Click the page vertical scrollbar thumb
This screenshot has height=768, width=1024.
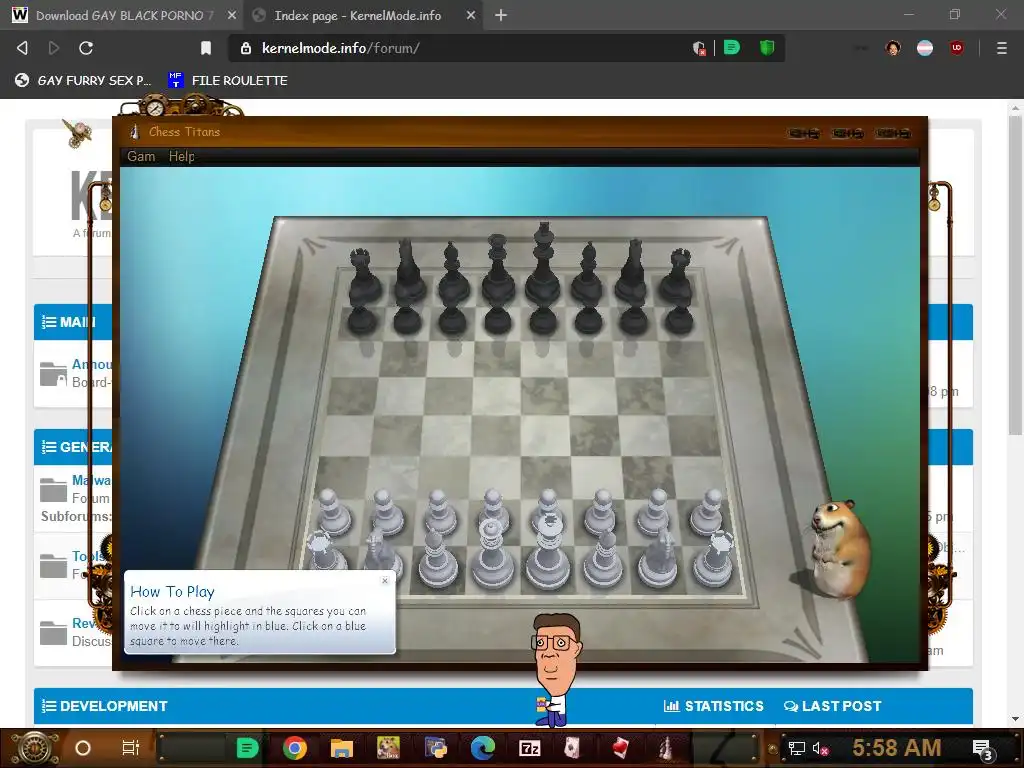(1015, 275)
